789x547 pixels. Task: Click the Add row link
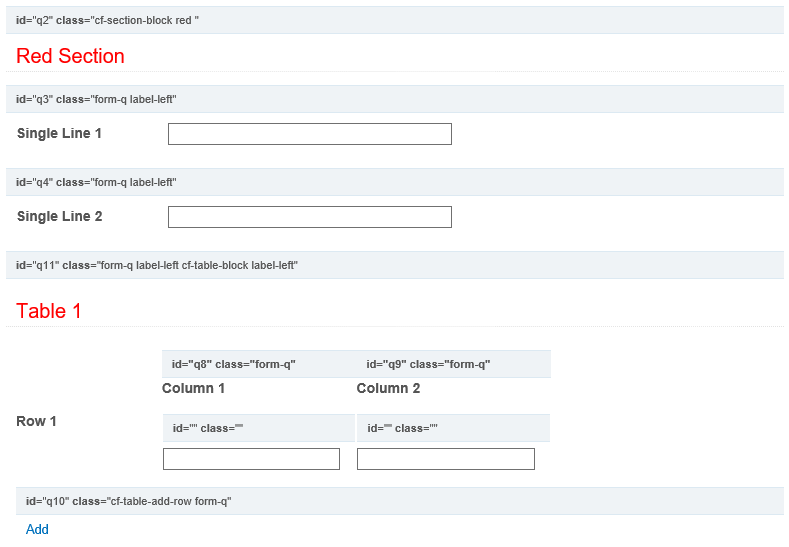tap(37, 529)
